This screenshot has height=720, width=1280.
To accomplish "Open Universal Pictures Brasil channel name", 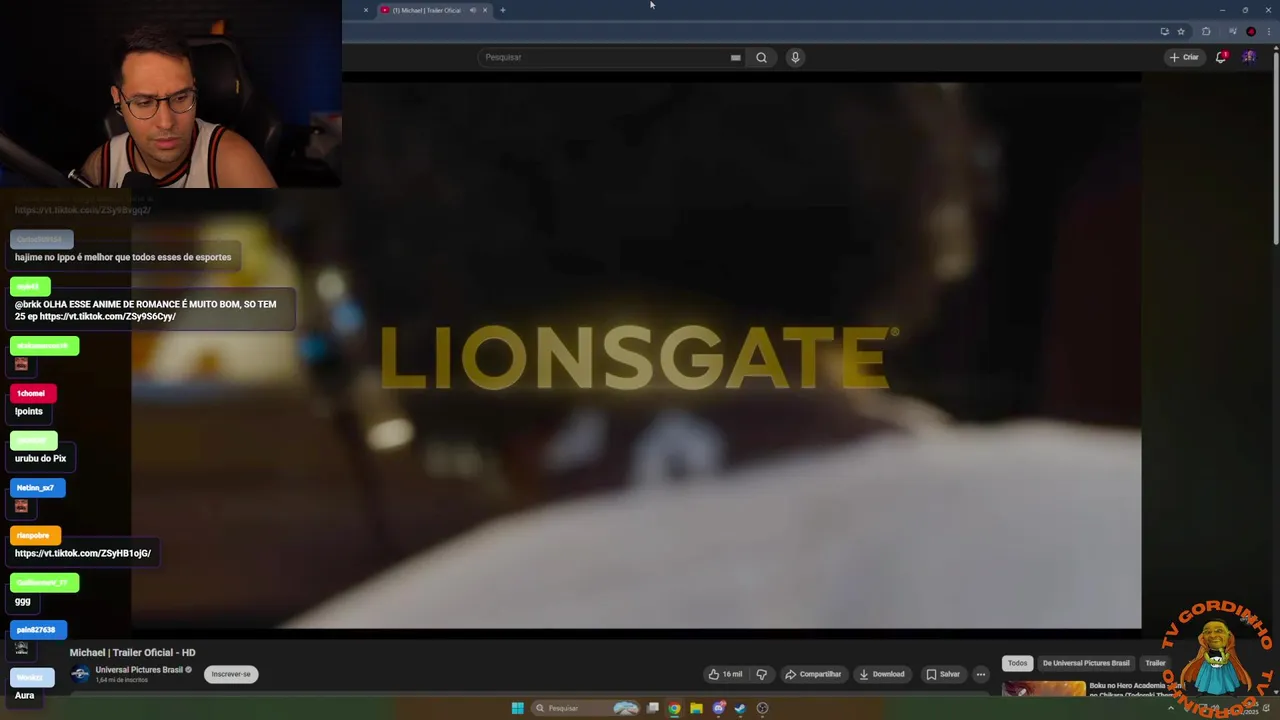I will pos(139,669).
